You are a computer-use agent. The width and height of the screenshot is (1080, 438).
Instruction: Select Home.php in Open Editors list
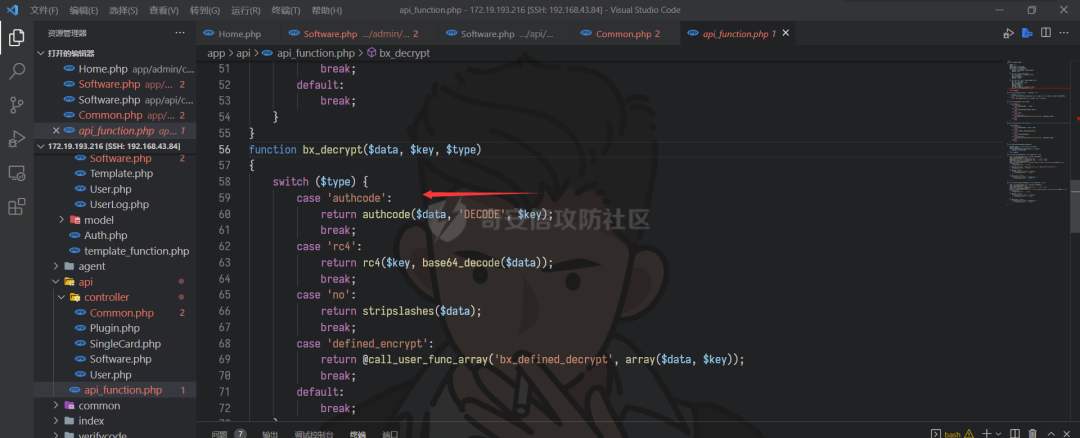coord(115,69)
